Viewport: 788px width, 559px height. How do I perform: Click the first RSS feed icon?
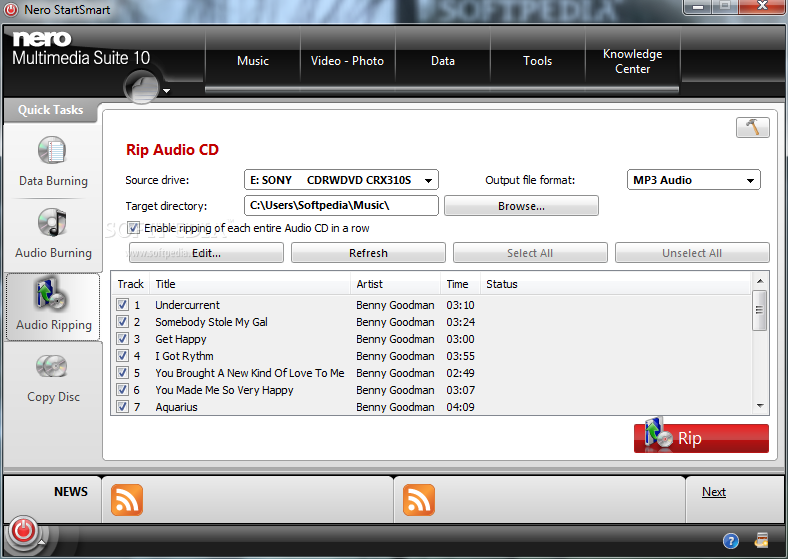127,500
